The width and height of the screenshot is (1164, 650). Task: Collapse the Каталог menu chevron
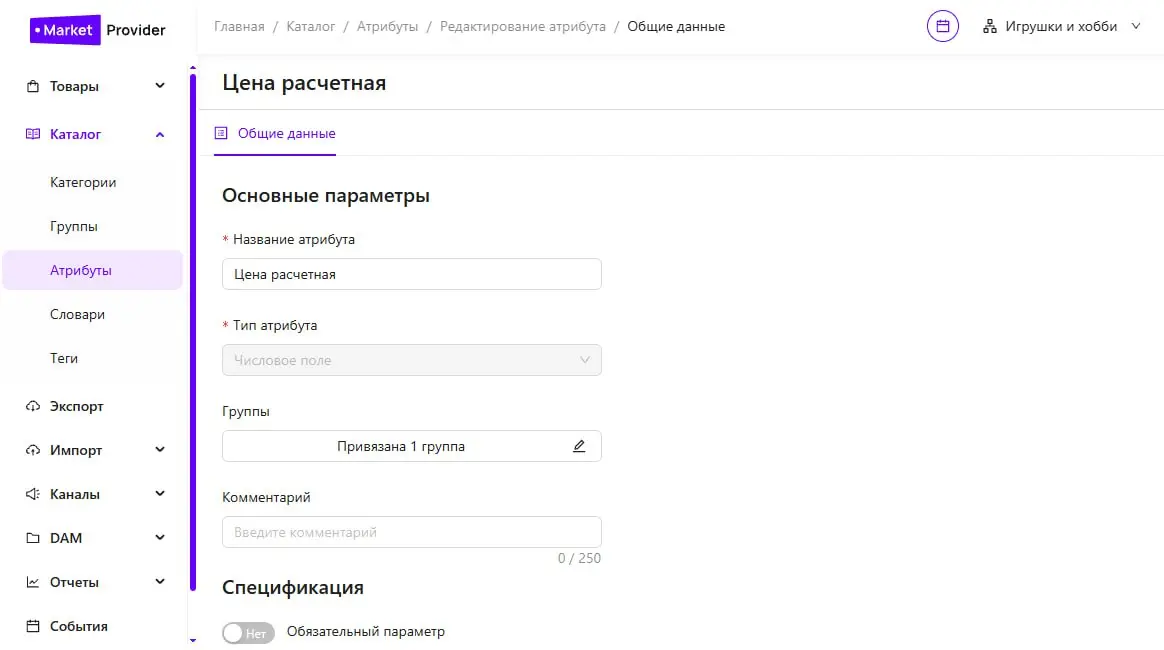point(160,134)
